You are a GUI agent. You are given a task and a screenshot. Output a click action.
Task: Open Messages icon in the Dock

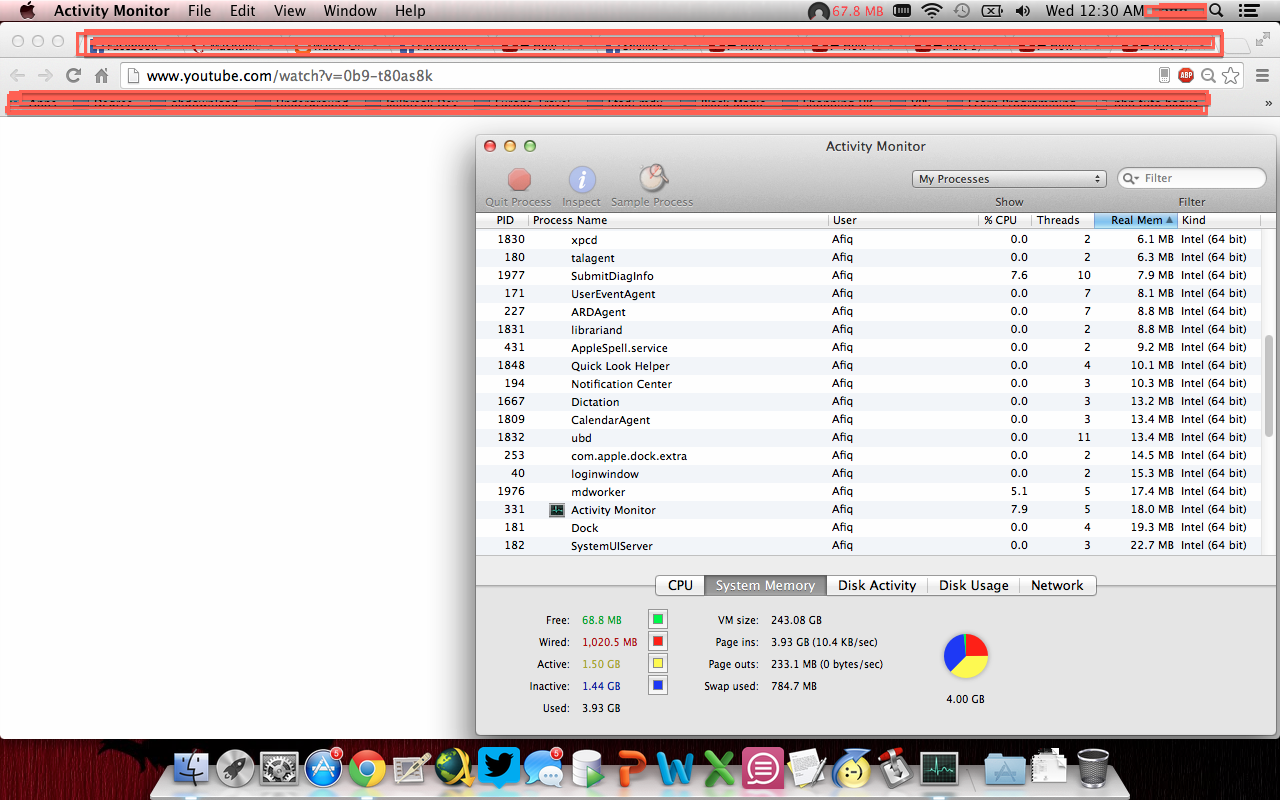(543, 768)
